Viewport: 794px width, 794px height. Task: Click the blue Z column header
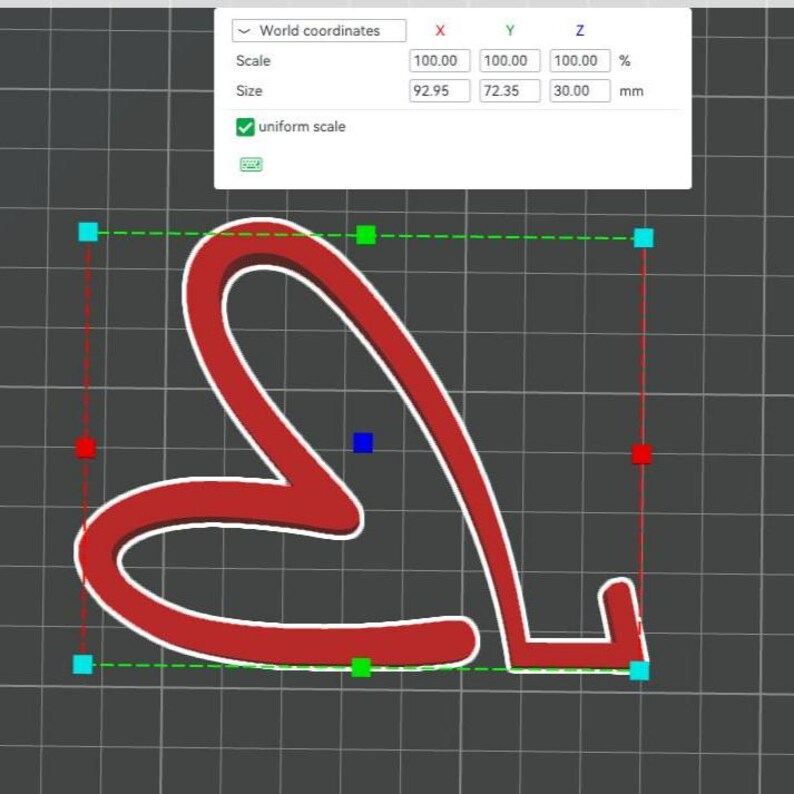click(580, 31)
